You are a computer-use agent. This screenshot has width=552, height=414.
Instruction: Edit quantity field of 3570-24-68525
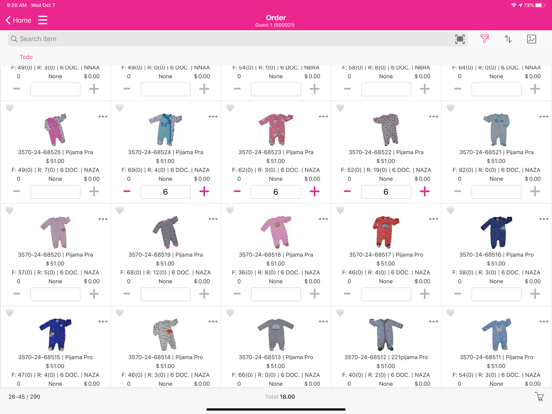(x=55, y=192)
